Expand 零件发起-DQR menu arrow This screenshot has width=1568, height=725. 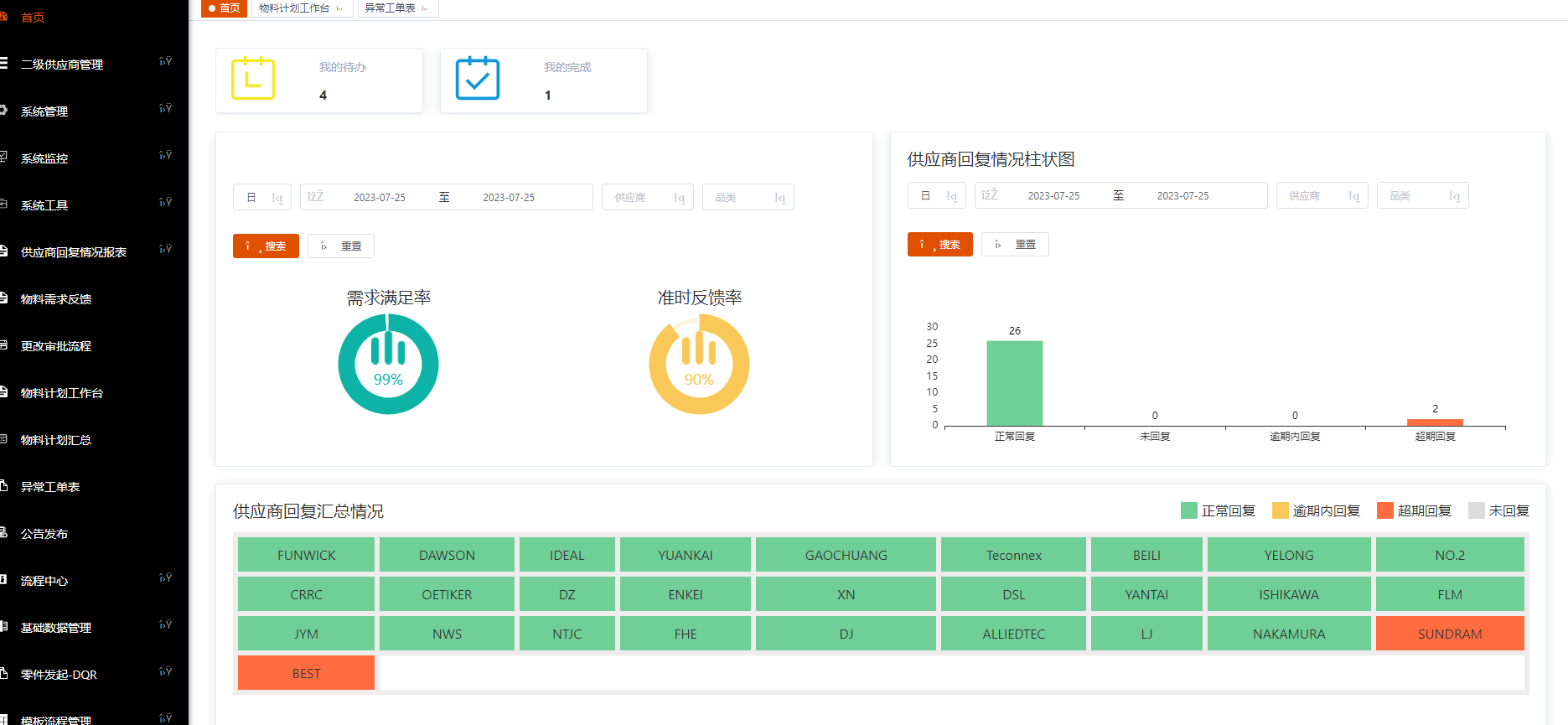(x=165, y=671)
